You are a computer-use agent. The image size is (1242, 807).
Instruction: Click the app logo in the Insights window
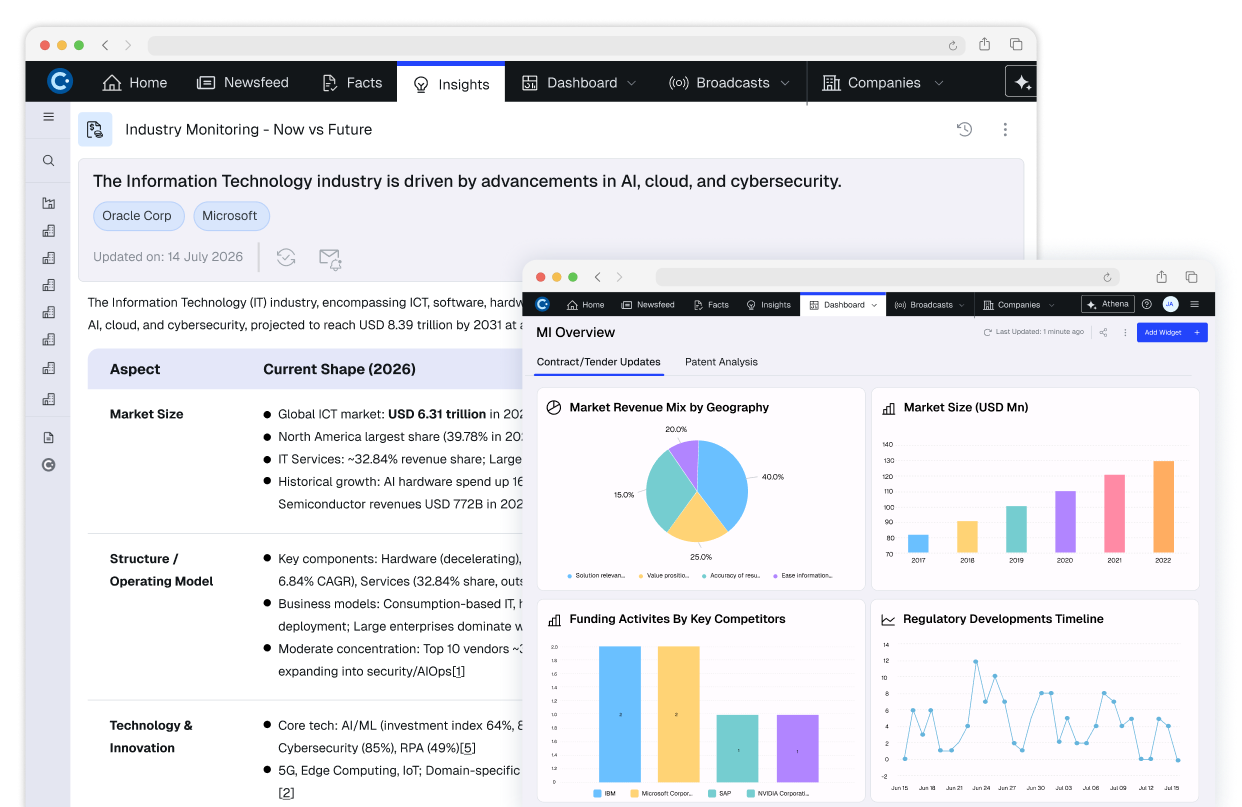pos(60,82)
